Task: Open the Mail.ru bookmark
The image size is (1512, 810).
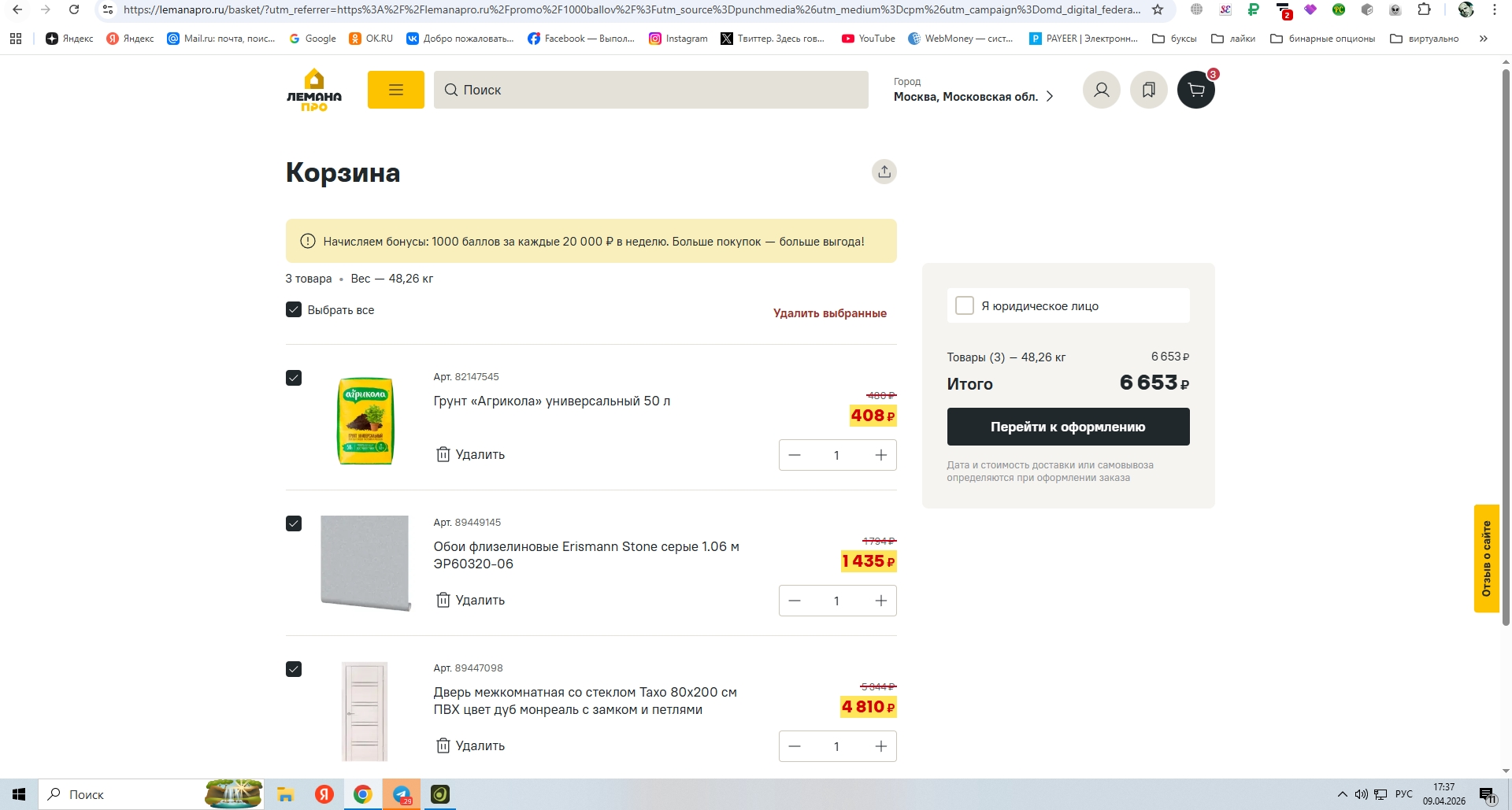Action: pos(221,39)
